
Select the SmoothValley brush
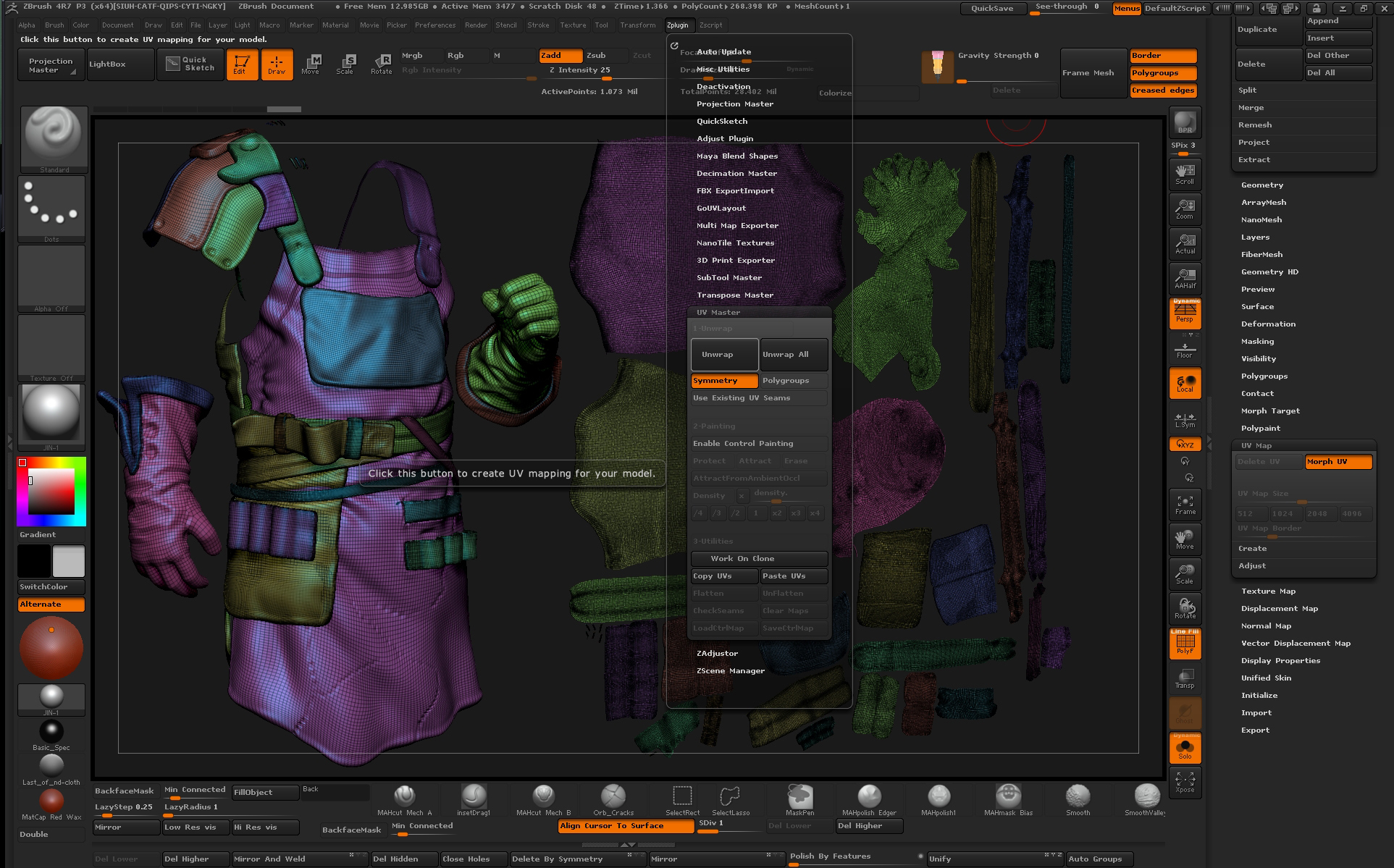[x=1146, y=800]
